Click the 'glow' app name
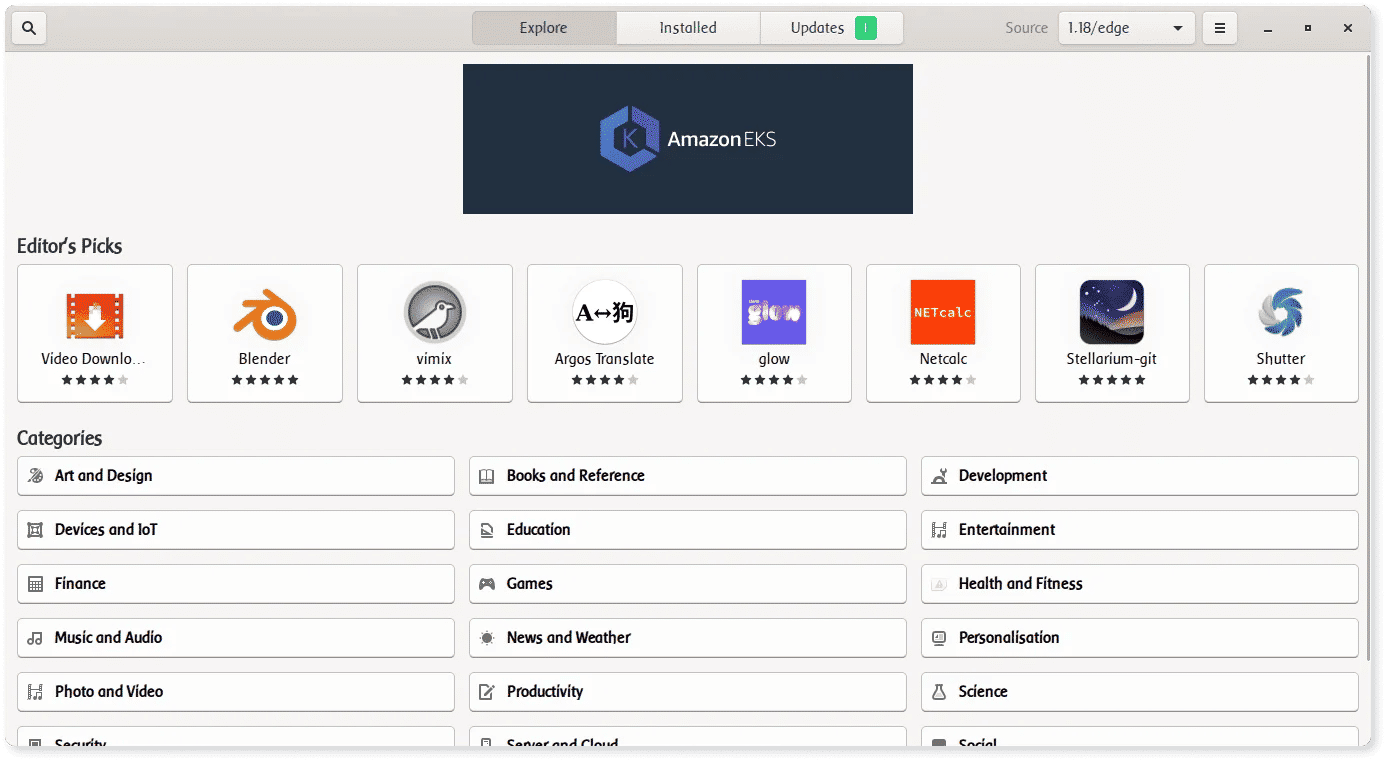 [x=774, y=359]
